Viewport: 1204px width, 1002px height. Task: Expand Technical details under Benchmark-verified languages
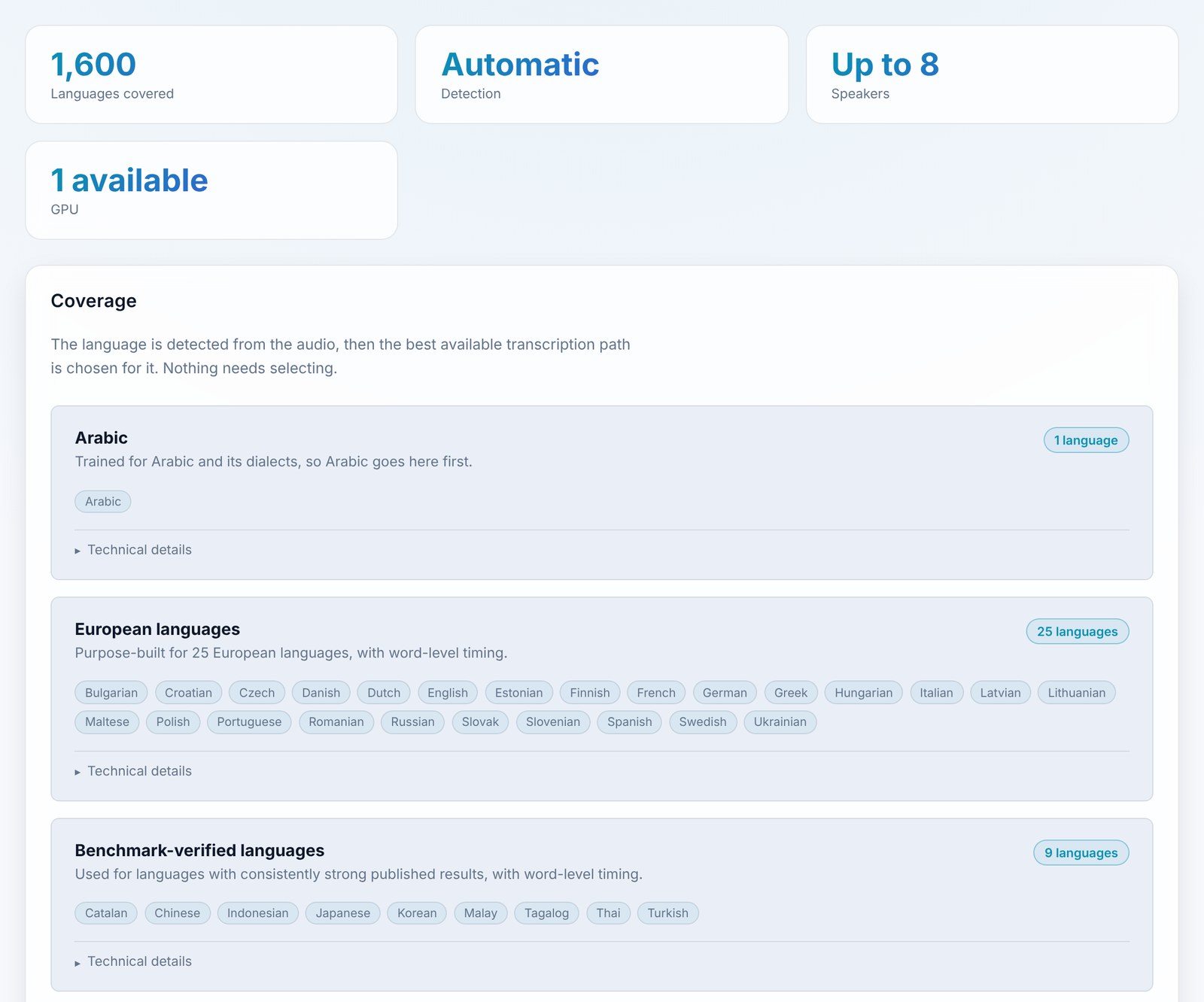coord(133,961)
